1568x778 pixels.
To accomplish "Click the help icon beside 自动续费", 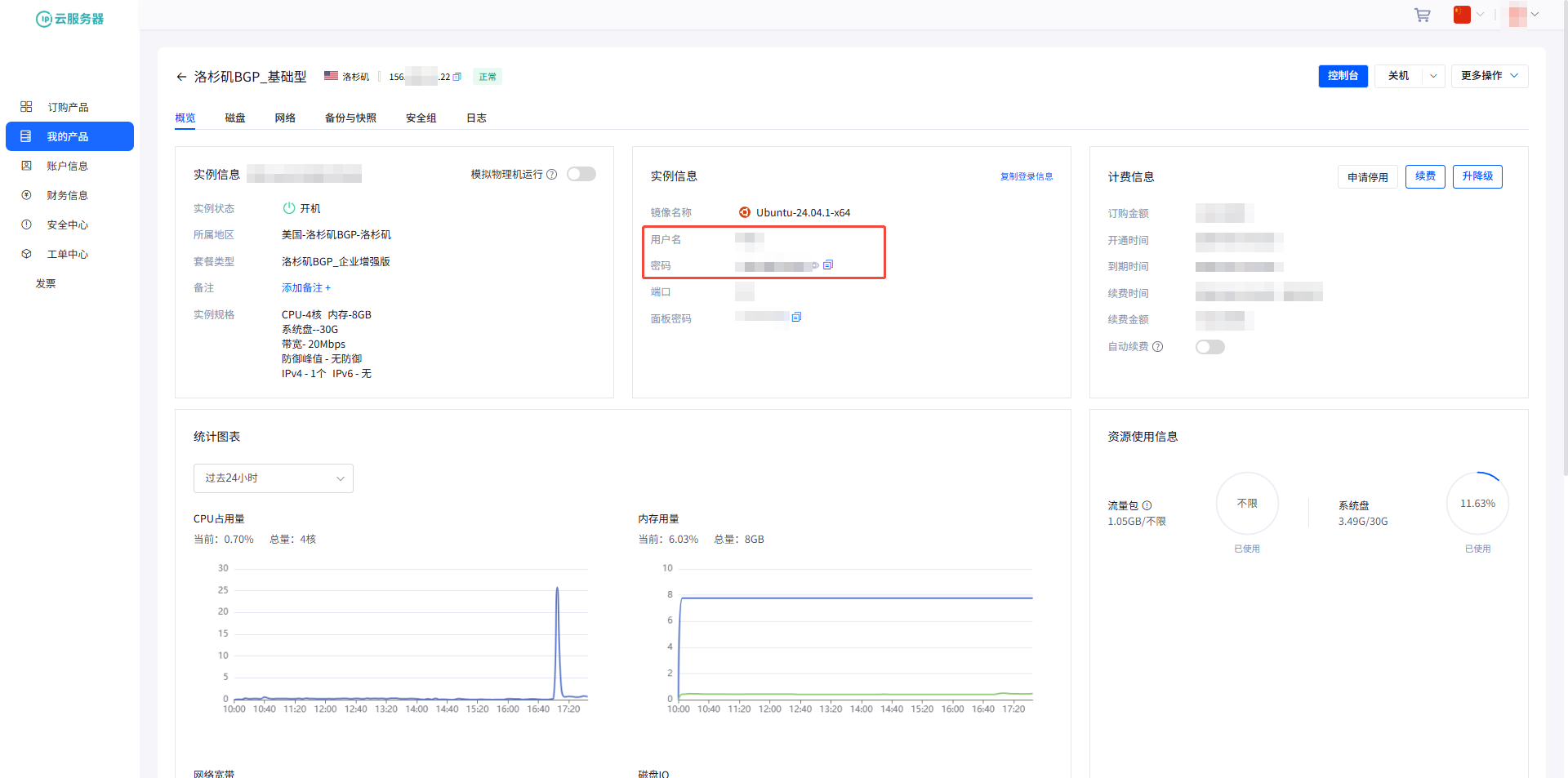I will point(1157,347).
